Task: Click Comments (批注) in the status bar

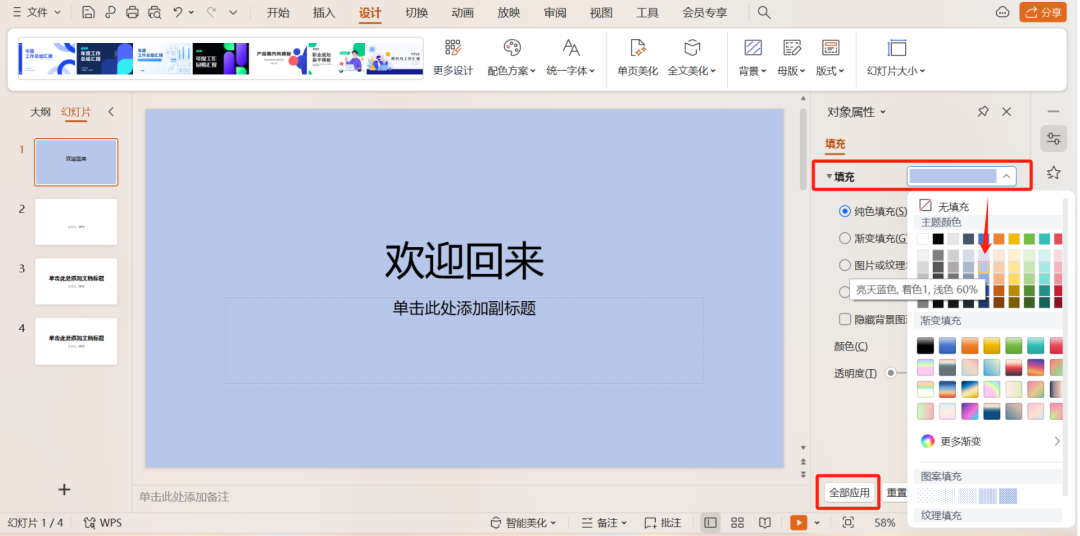Action: 663,523
